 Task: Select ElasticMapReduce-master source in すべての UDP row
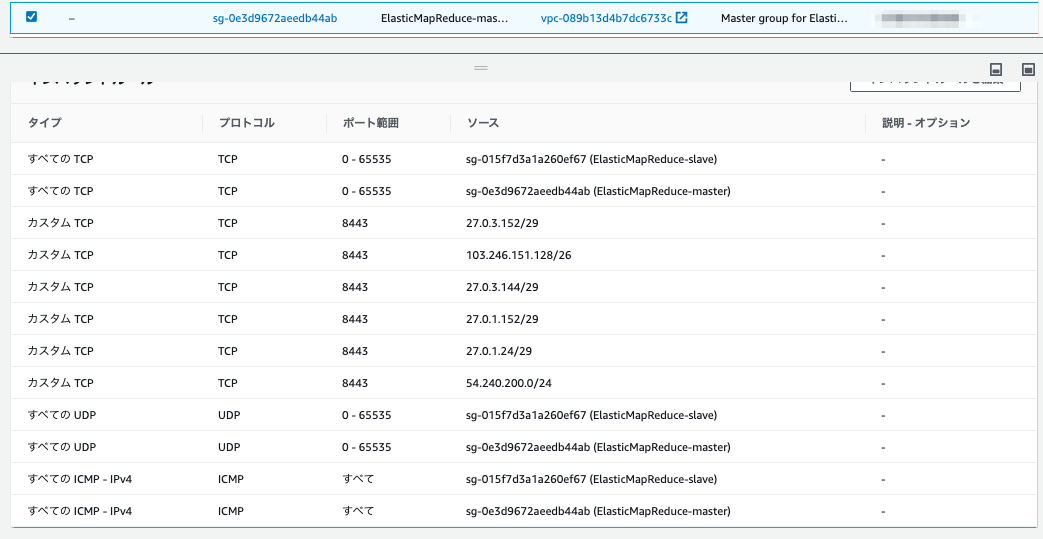click(x=598, y=447)
